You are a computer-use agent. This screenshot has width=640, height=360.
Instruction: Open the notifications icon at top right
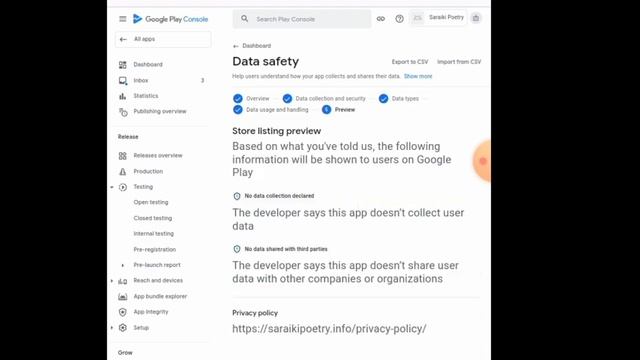pyautogui.click(x=476, y=18)
